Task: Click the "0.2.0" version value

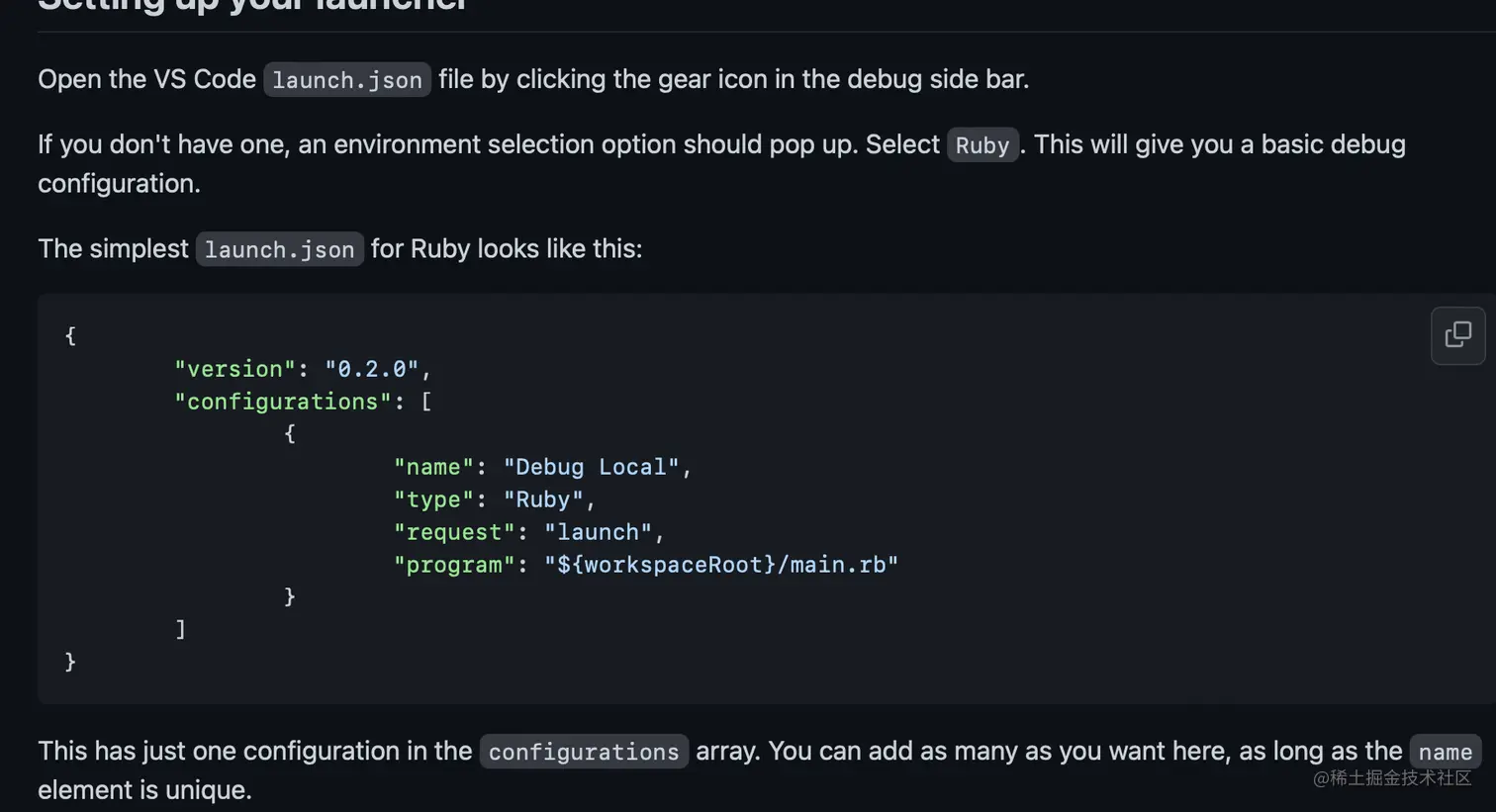Action: pyautogui.click(x=372, y=369)
